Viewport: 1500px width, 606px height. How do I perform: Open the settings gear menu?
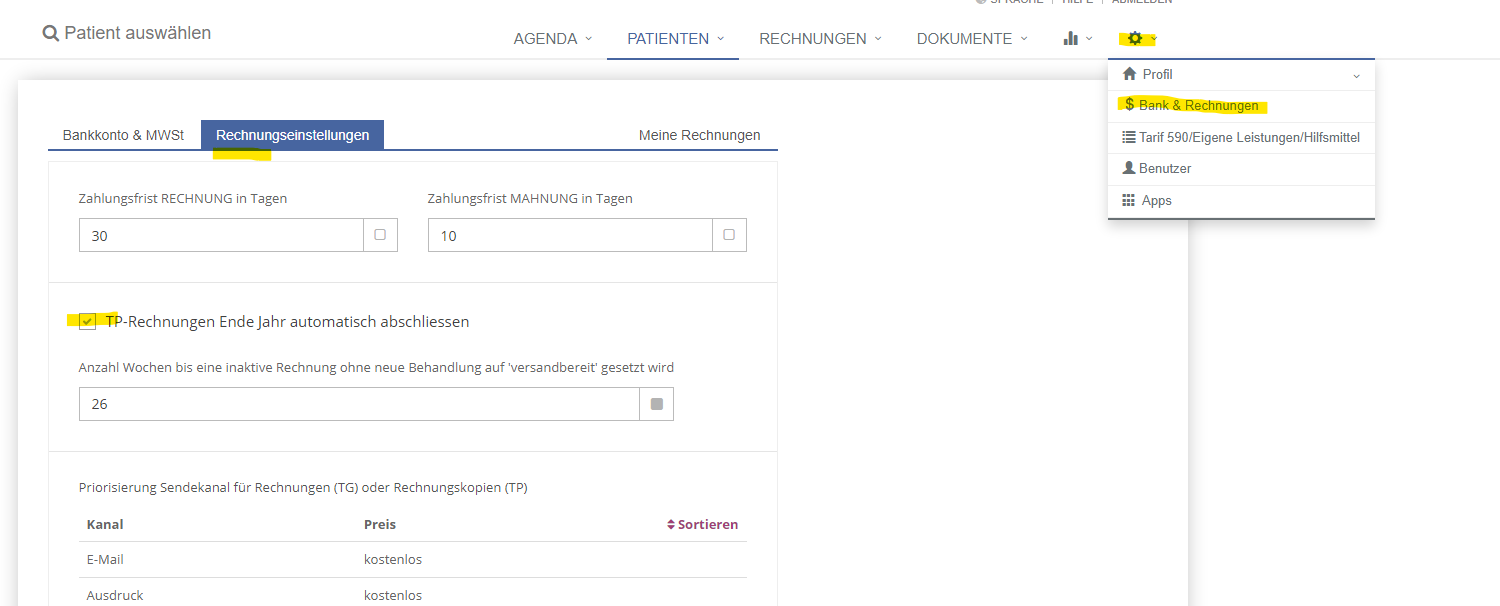point(1135,38)
